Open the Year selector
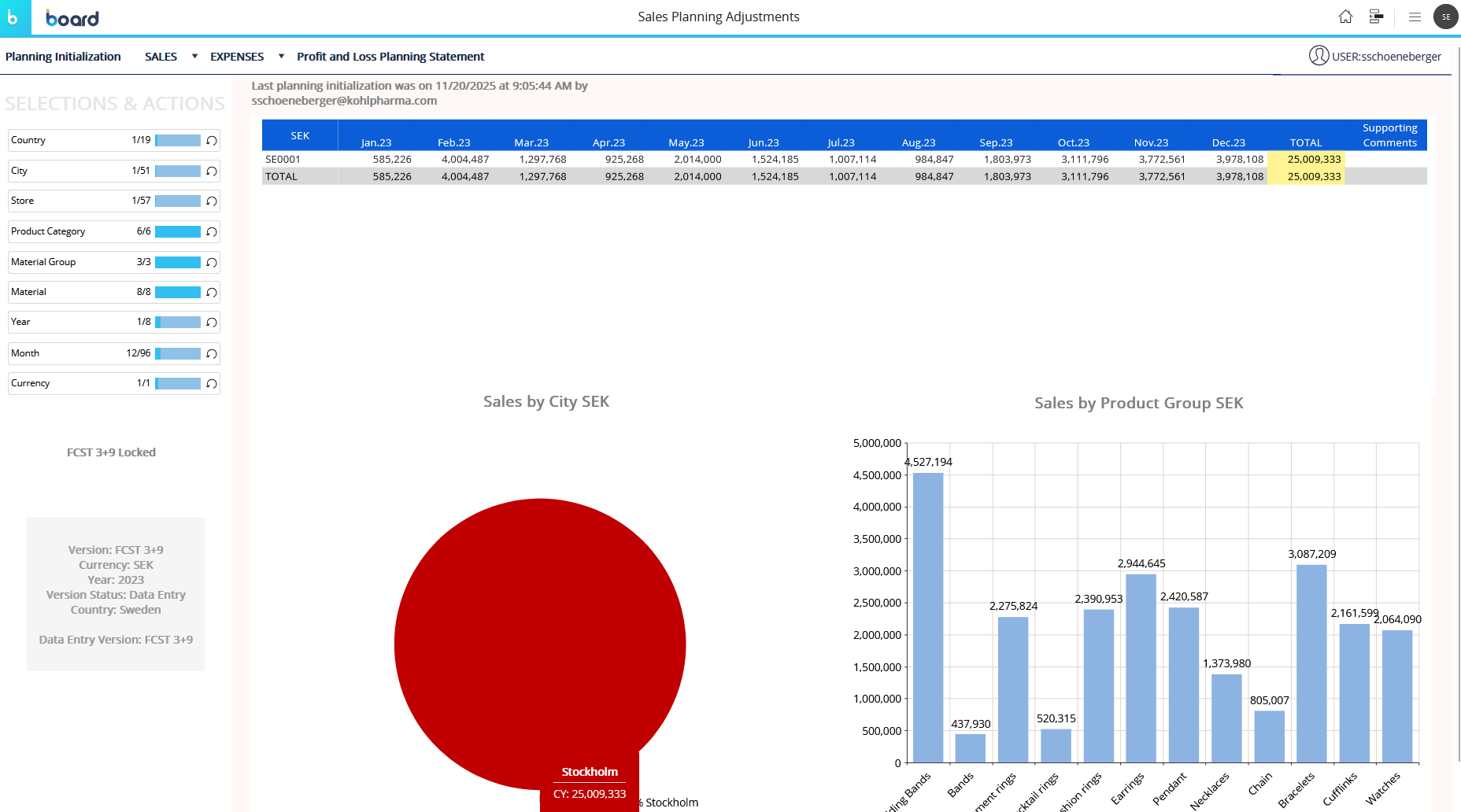 pyautogui.click(x=79, y=322)
